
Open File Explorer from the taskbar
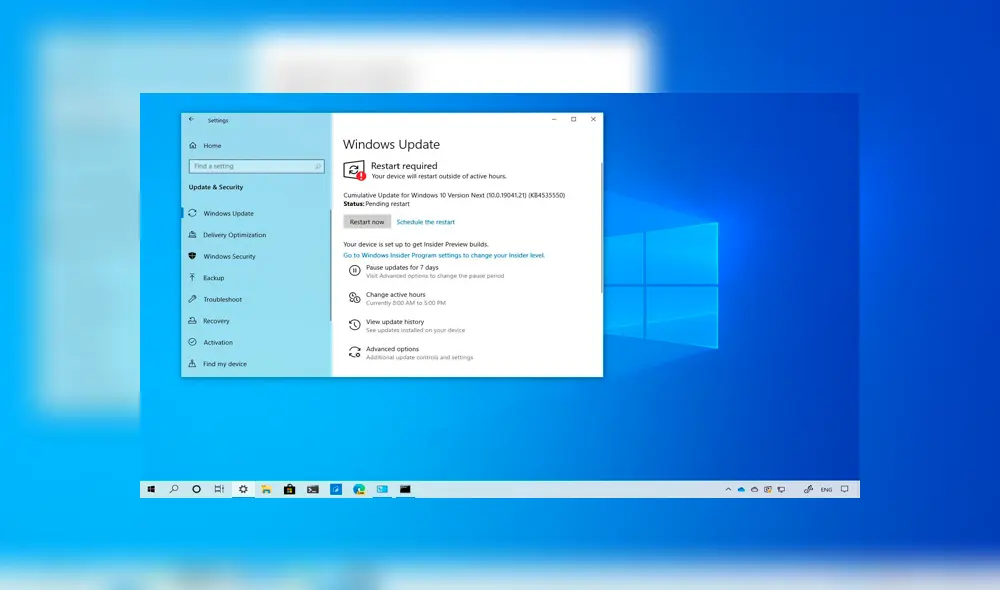[x=266, y=489]
